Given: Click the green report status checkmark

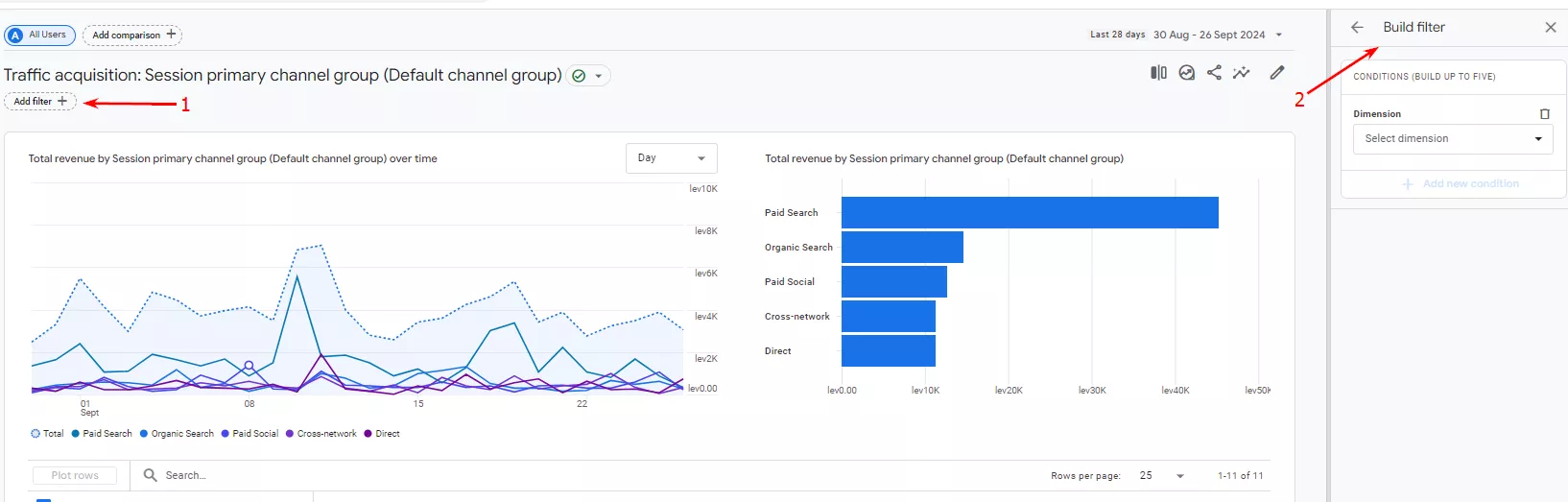Looking at the screenshot, I should click(579, 76).
